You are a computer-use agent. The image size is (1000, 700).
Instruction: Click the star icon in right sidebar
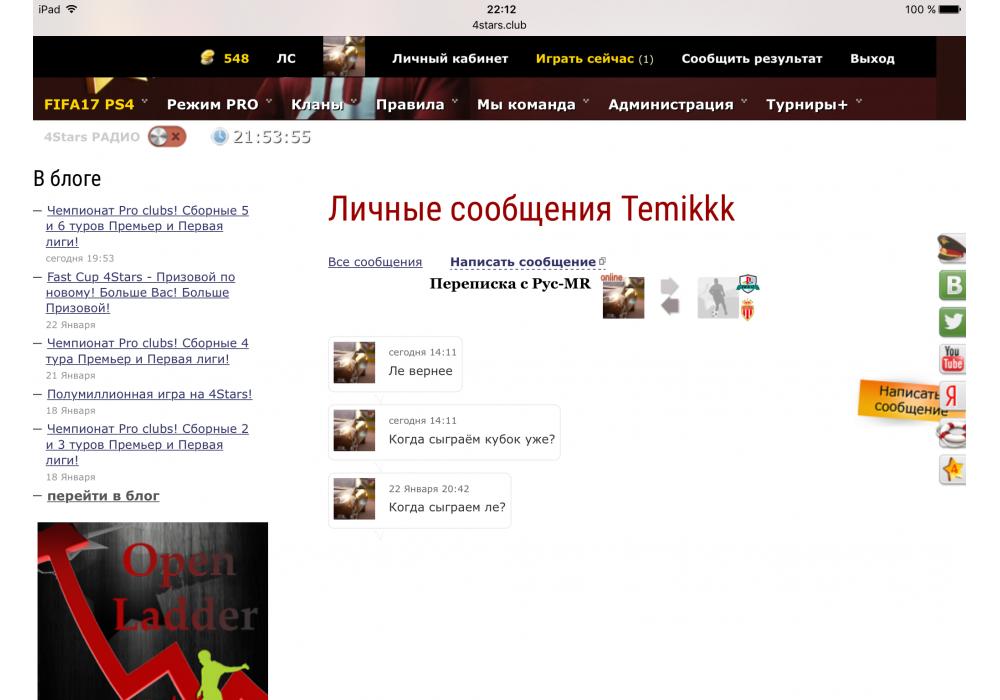coord(952,470)
